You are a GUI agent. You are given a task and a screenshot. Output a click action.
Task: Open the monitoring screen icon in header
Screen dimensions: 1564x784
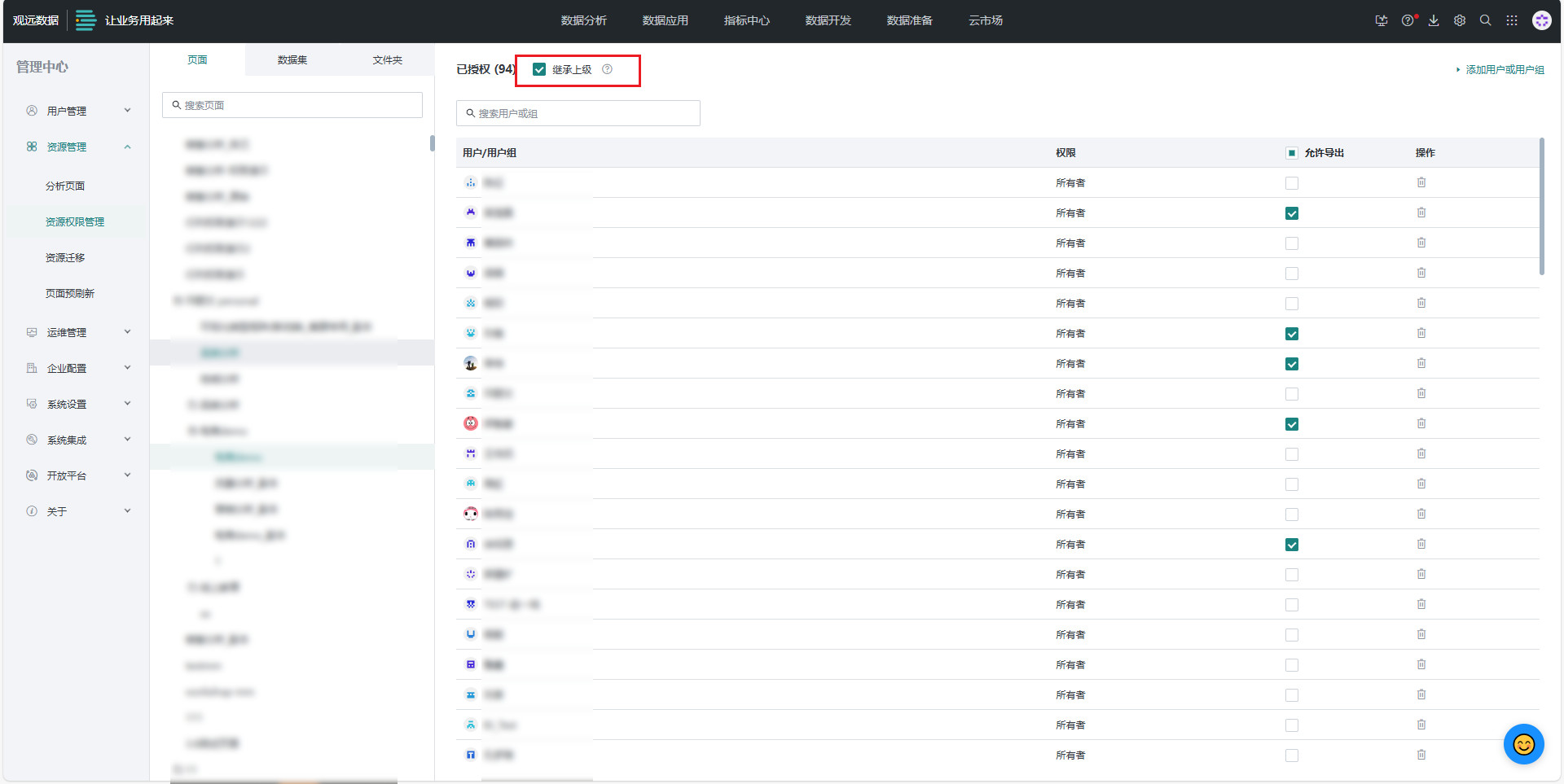(1381, 20)
